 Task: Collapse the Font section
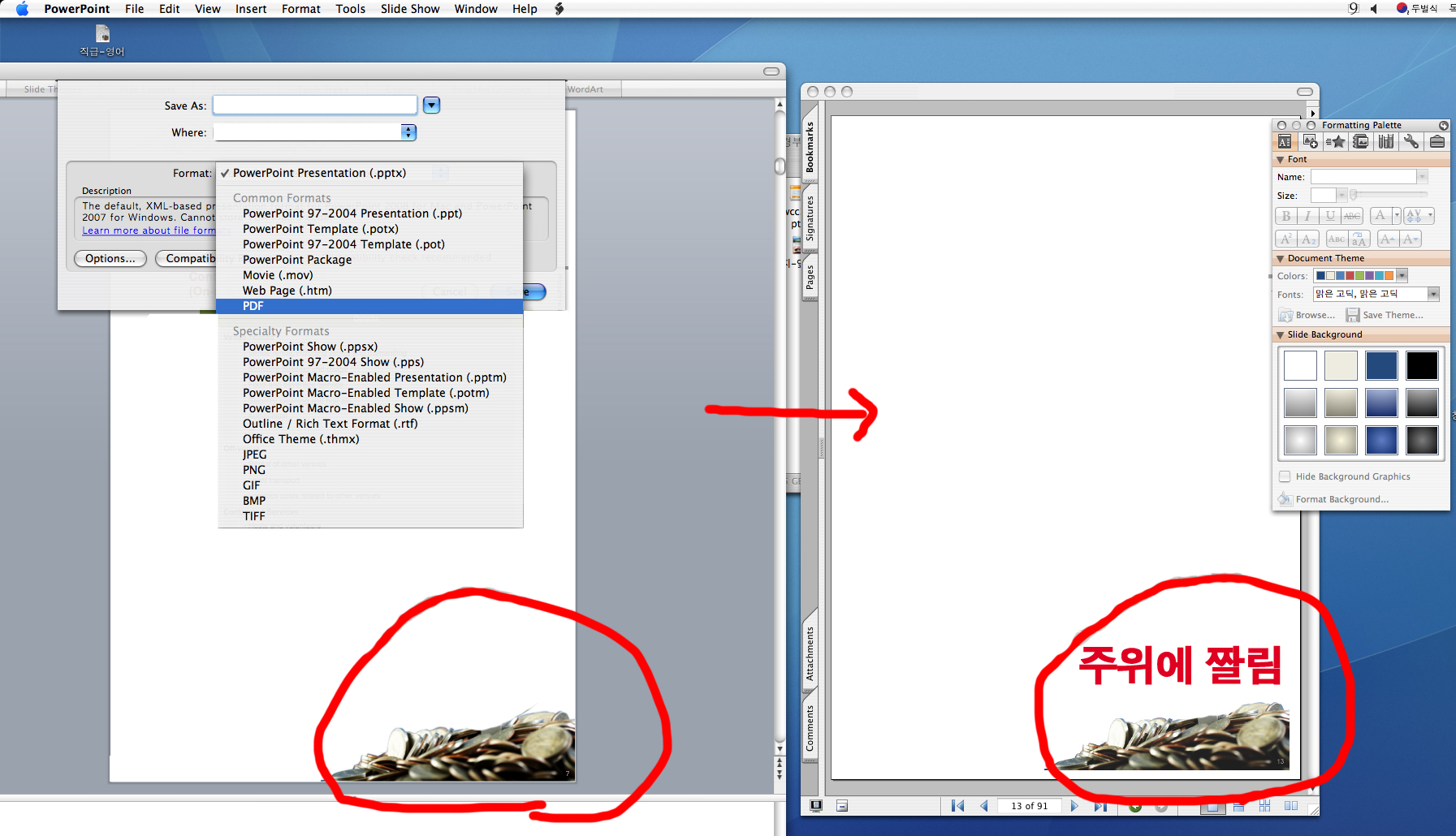coord(1281,160)
